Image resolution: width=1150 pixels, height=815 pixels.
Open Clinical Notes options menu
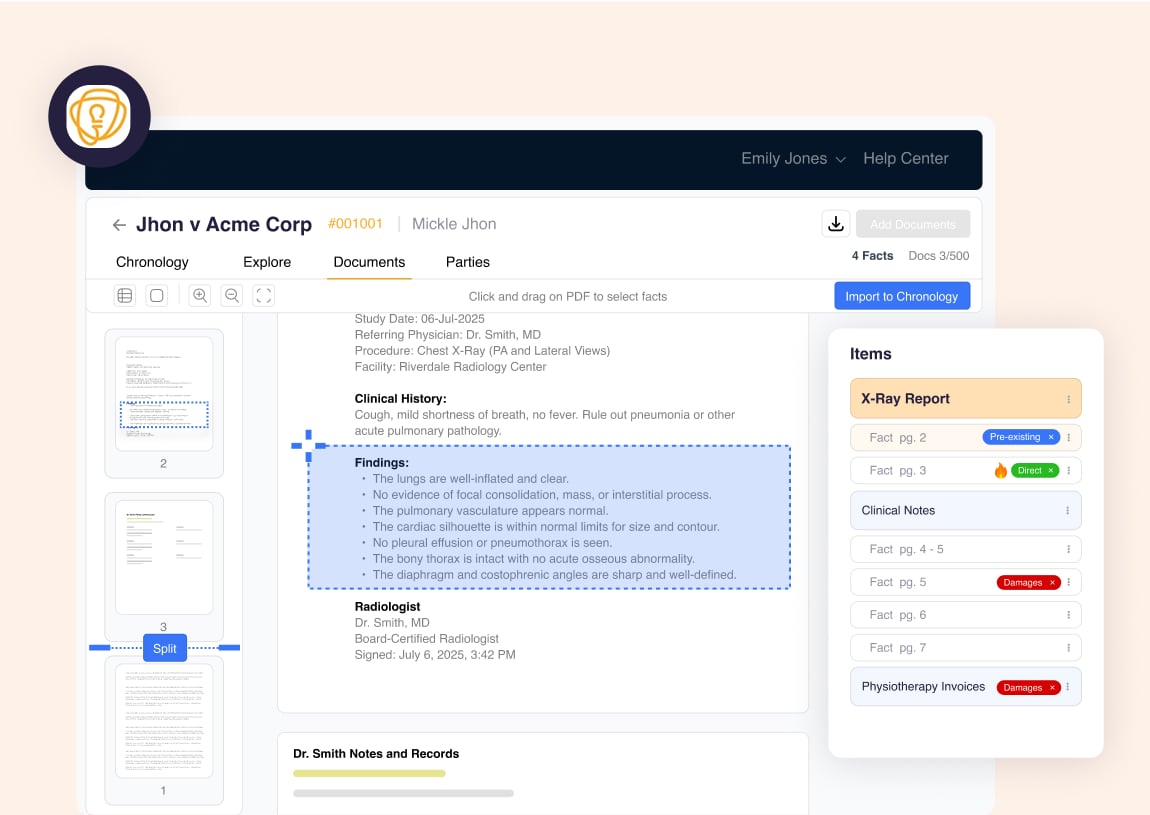(x=1068, y=511)
